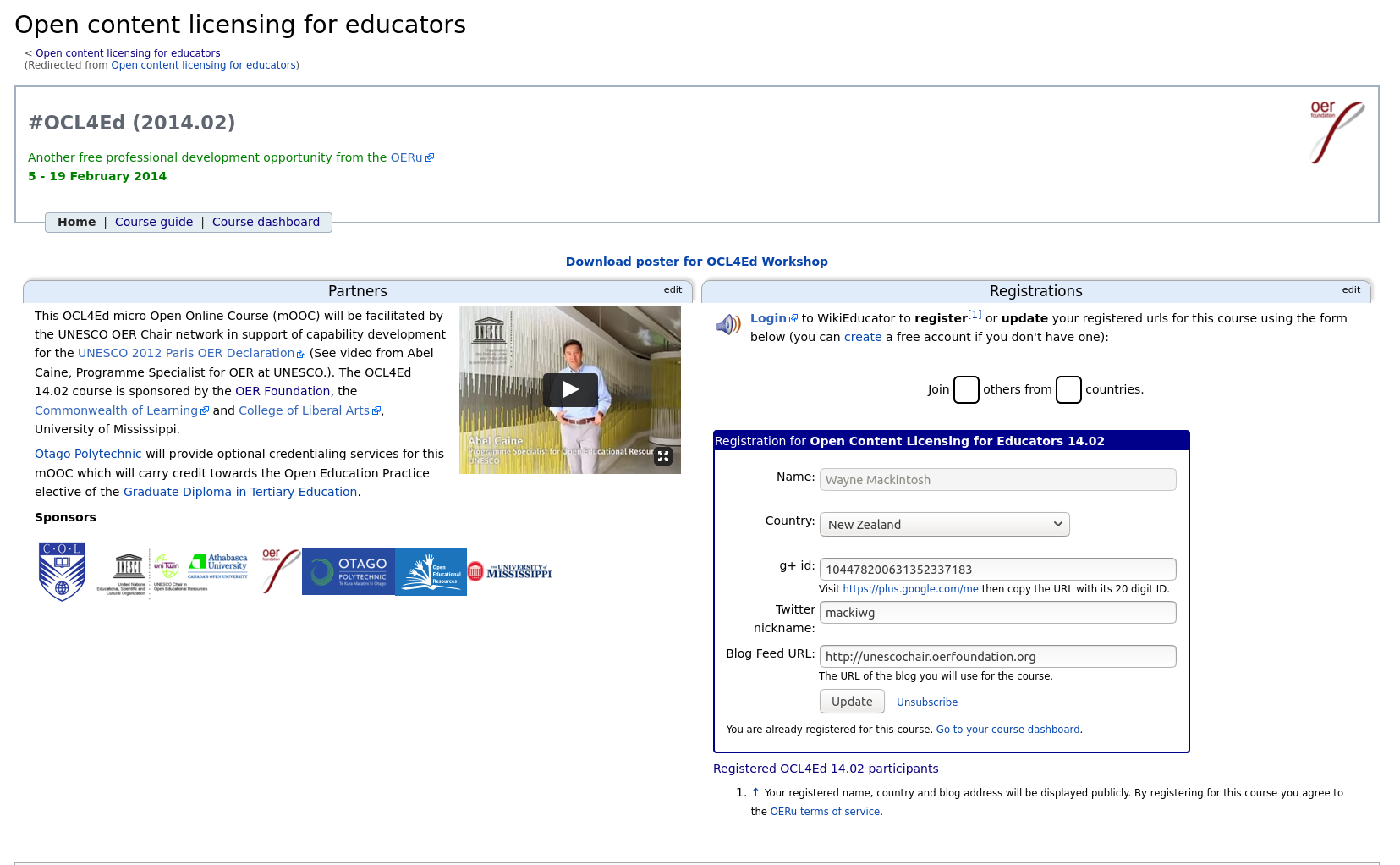Screen dimensions: 1400x865
Task: Click the Athabasca University logo
Action: click(x=218, y=565)
